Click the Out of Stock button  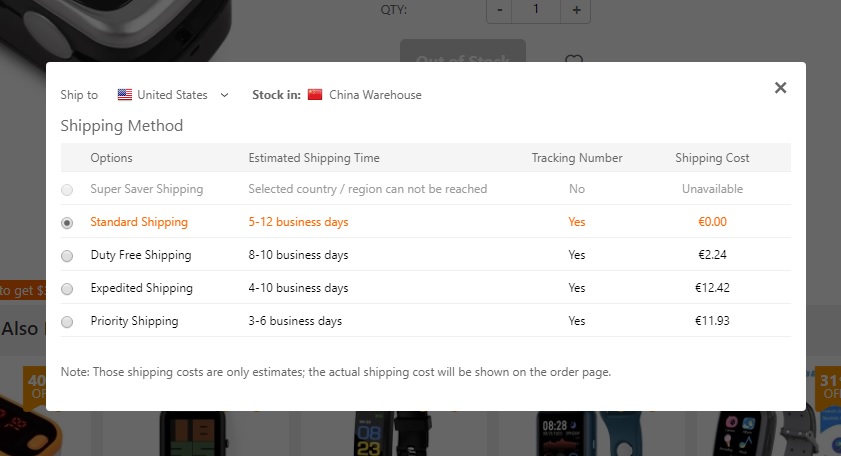click(462, 55)
